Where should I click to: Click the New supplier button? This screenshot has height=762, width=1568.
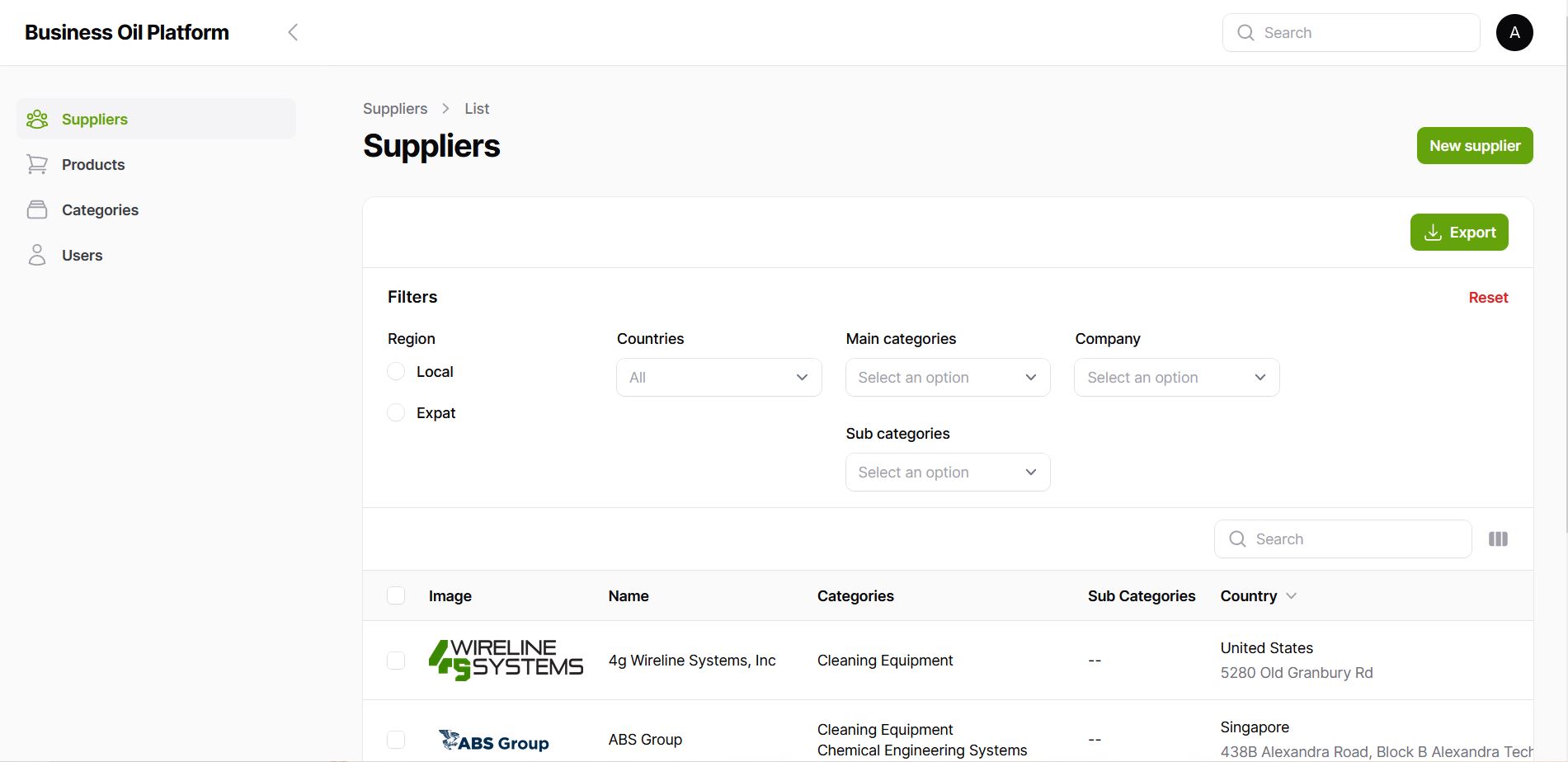1474,146
